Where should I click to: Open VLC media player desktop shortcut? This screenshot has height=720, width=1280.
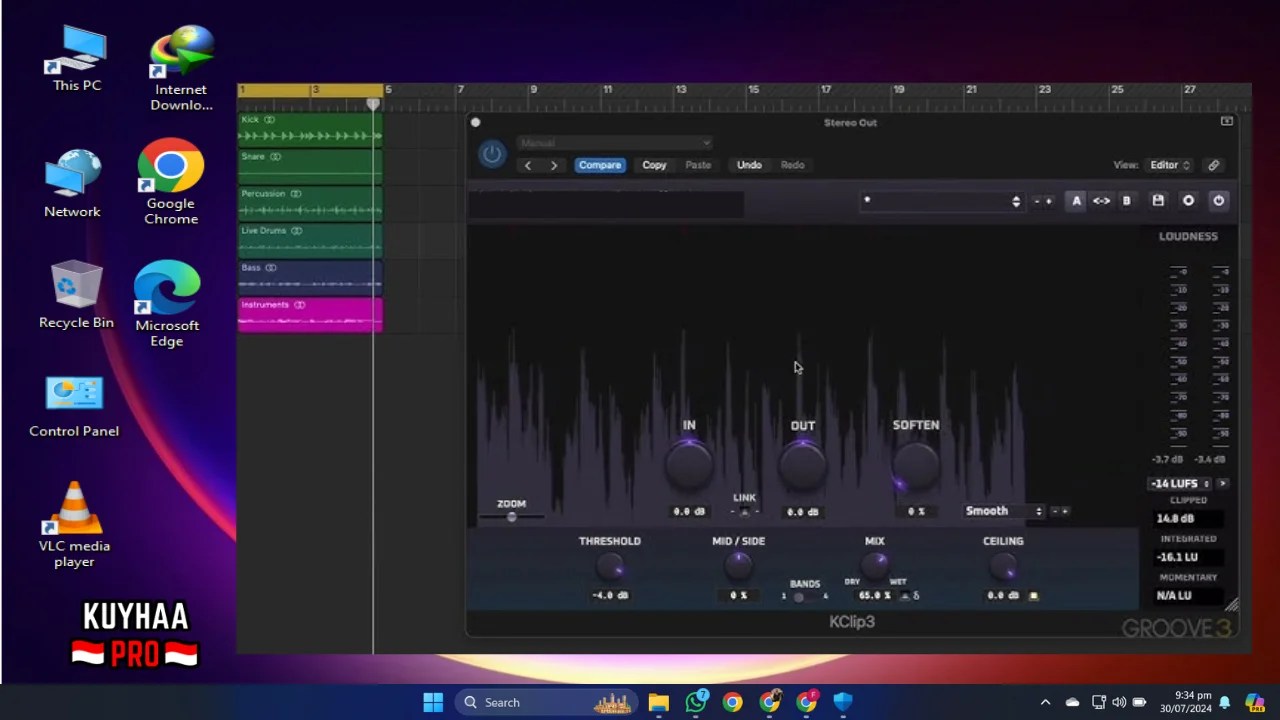[74, 524]
